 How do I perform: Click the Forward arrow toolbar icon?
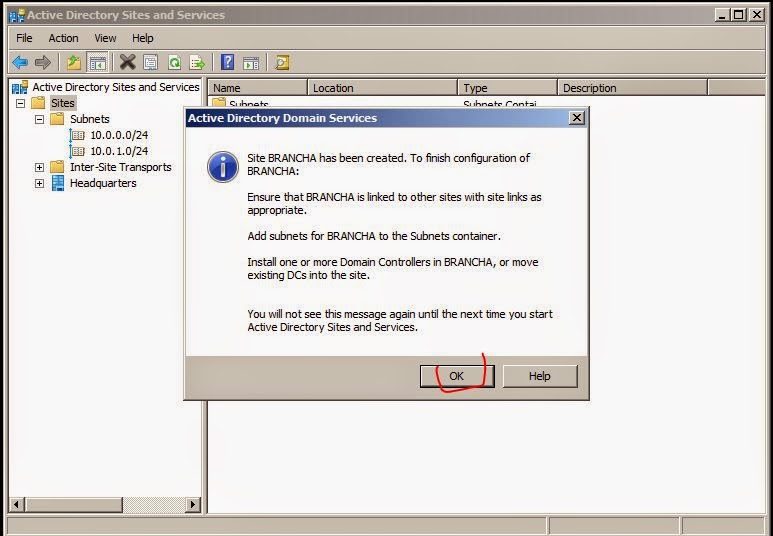pos(43,63)
